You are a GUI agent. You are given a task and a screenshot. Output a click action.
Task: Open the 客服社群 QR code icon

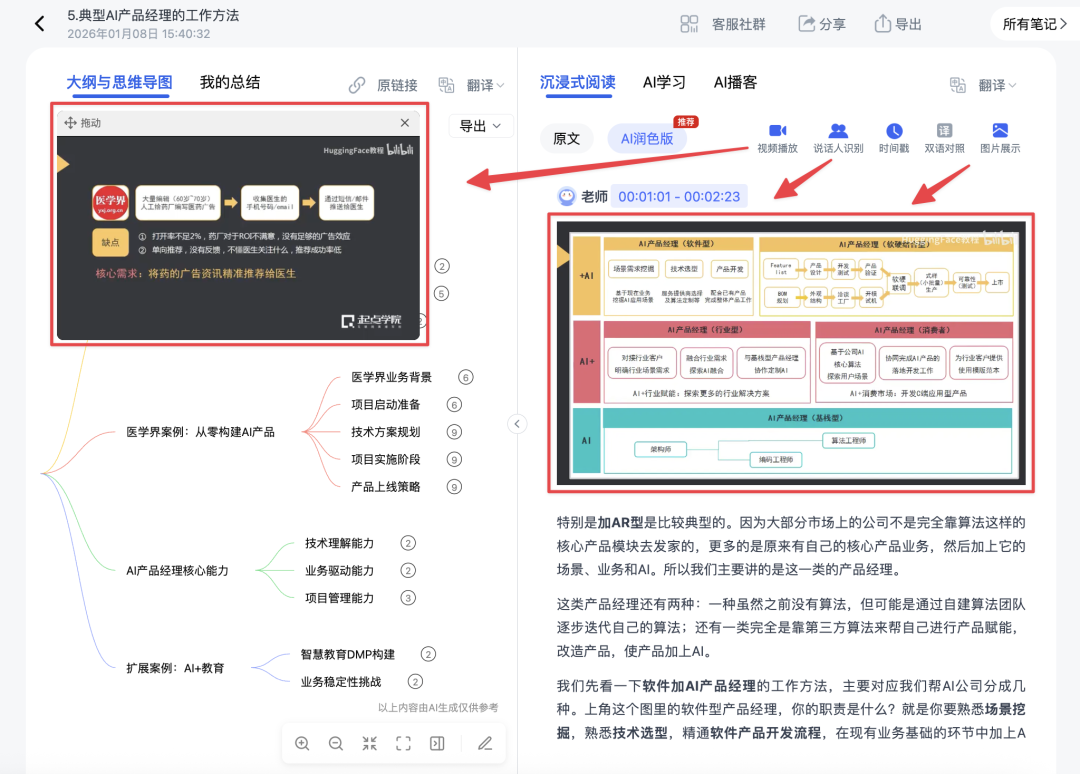click(689, 24)
